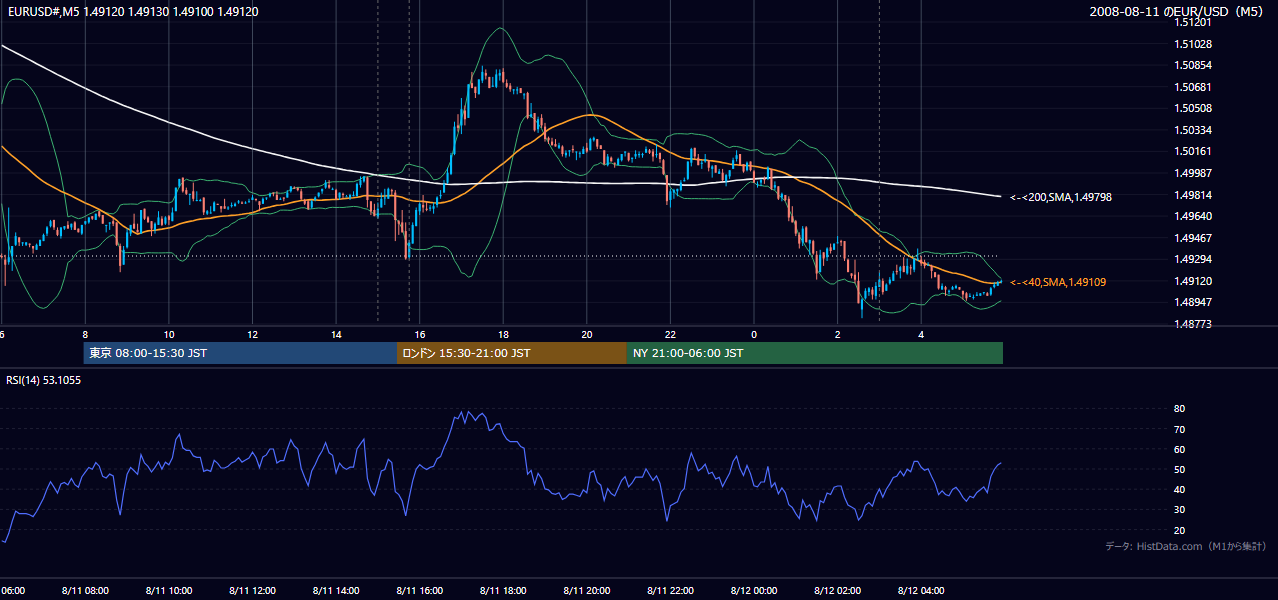Click the '8/11 10:00' bottom date label
This screenshot has width=1278, height=600.
[x=169, y=591]
